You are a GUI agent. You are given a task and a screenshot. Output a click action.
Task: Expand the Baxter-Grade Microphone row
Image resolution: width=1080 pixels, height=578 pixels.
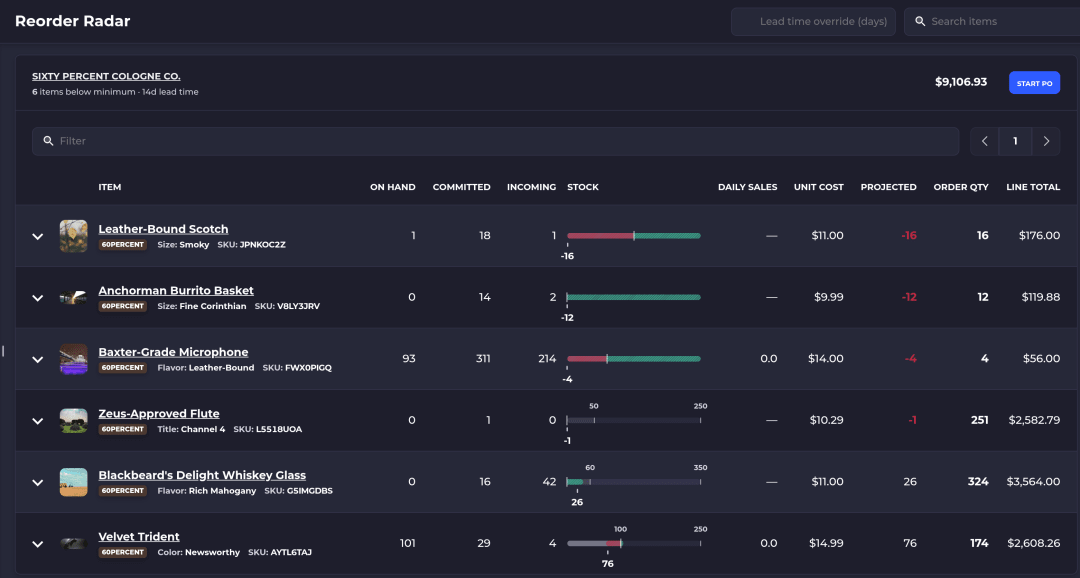(x=38, y=359)
